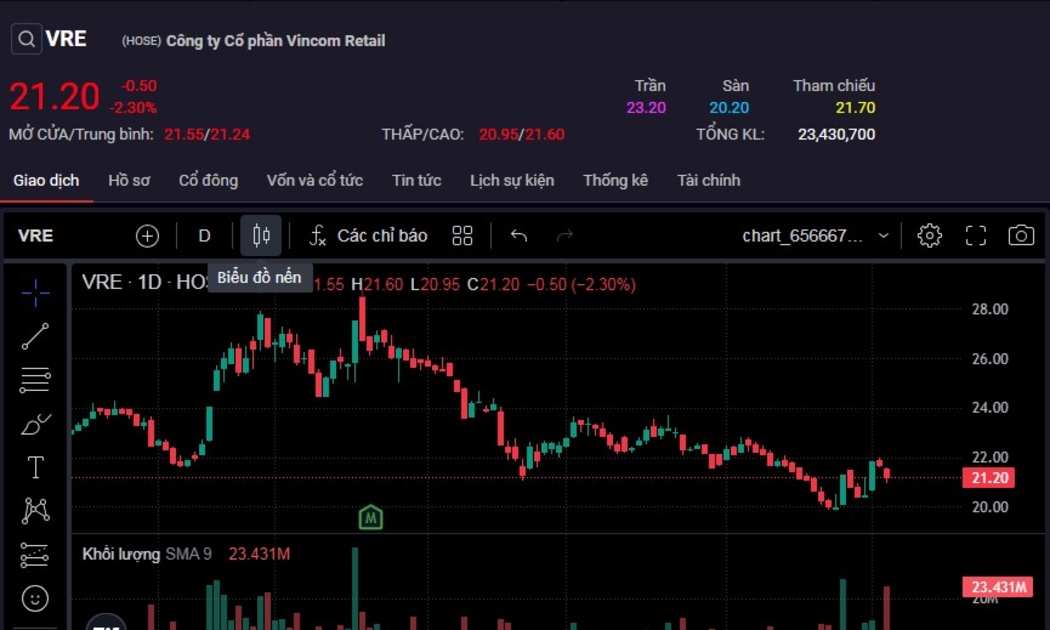Click the green M event marker on chart
Image resolution: width=1050 pixels, height=630 pixels.
pyautogui.click(x=371, y=518)
